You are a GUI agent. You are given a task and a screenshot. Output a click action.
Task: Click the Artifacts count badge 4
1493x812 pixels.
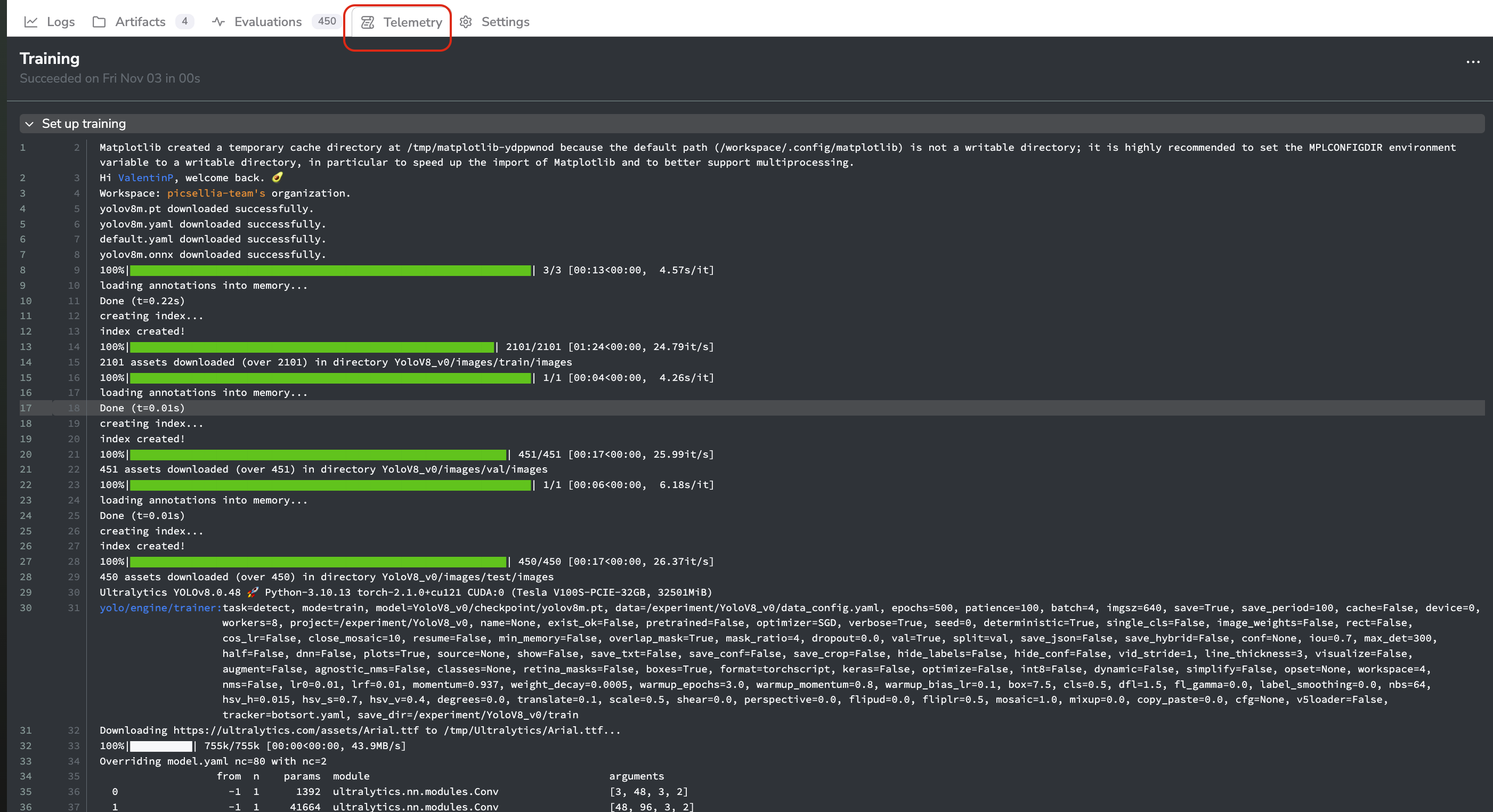pos(184,21)
